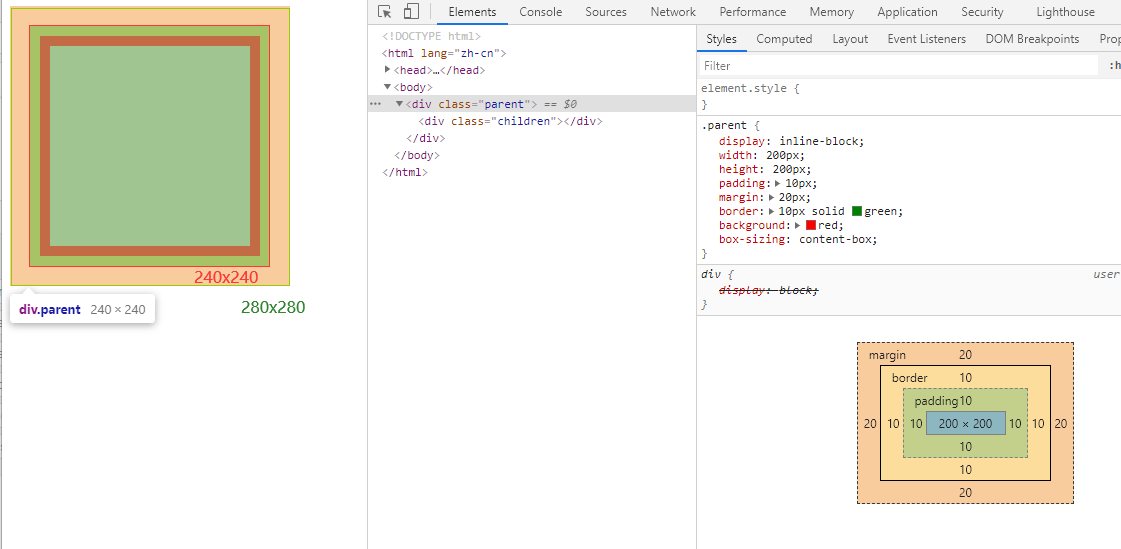Select the Computed sub-tab
The height and width of the screenshot is (549, 1121).
pyautogui.click(x=784, y=39)
